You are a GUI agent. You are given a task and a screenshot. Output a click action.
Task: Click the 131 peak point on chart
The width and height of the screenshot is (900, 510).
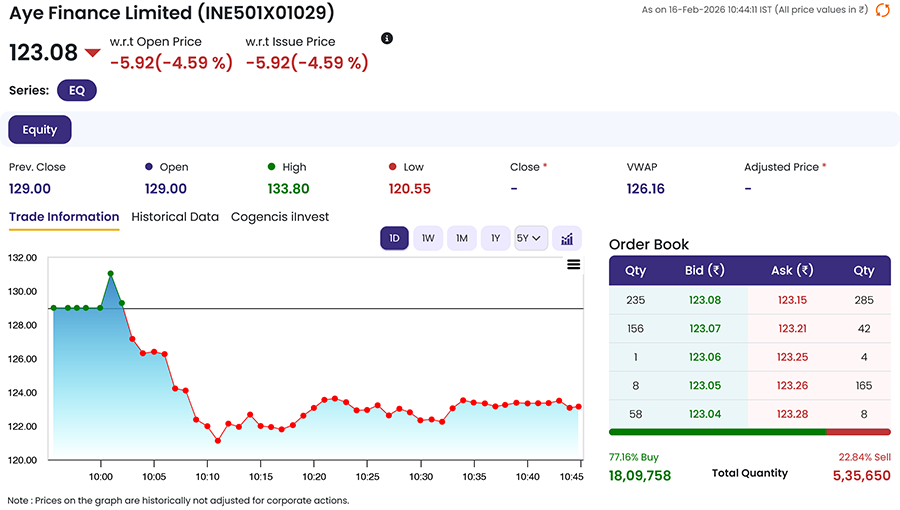click(x=111, y=274)
